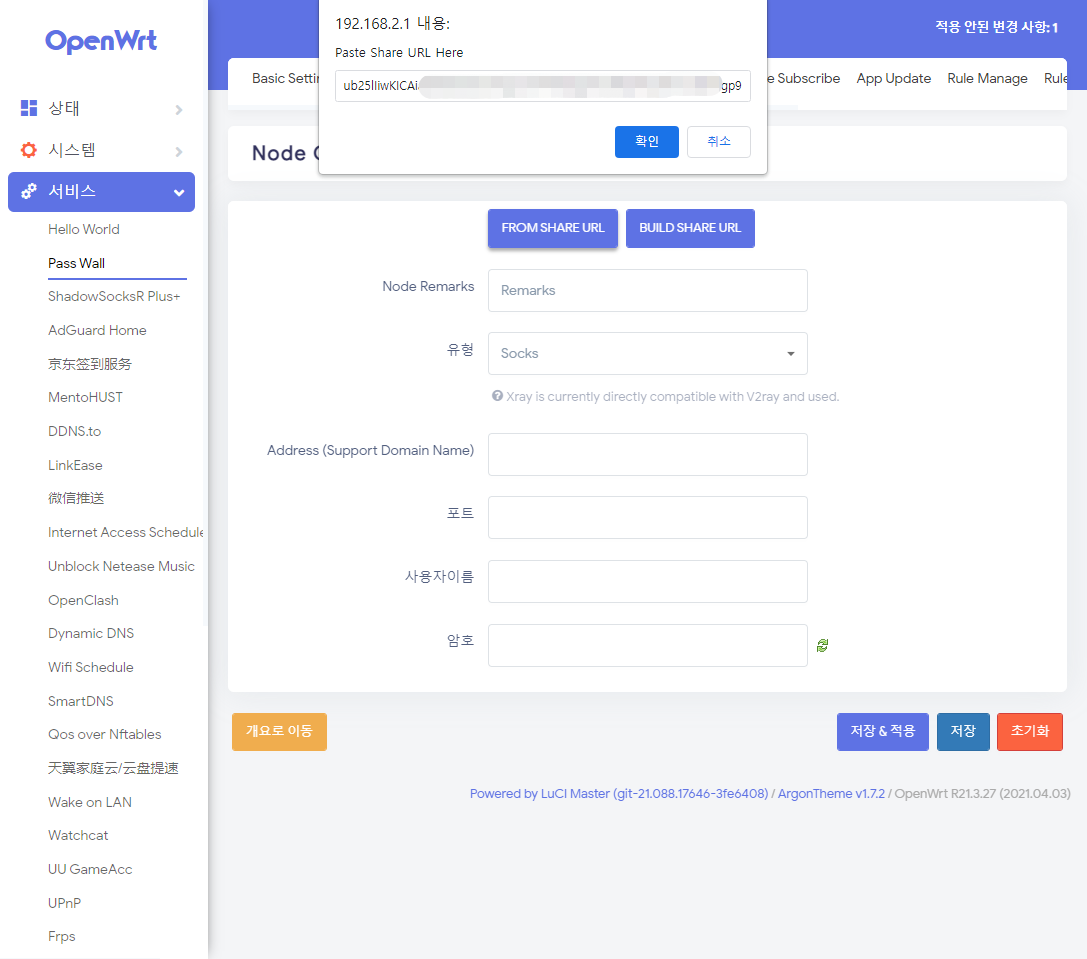Open MentoHUST service
Image resolution: width=1087 pixels, height=959 pixels.
point(85,397)
